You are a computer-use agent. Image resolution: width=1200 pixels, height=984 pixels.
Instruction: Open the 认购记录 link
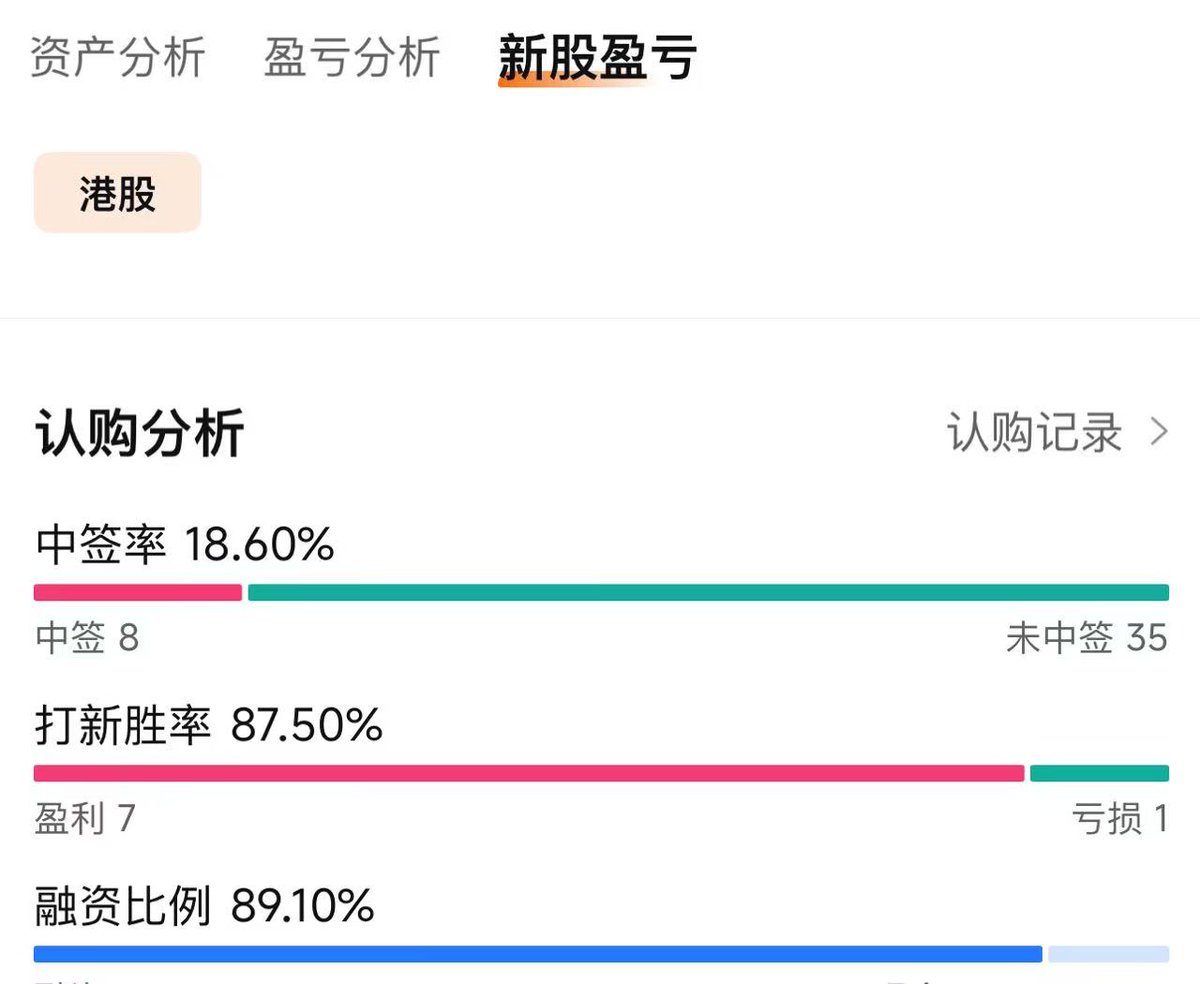(x=1035, y=433)
